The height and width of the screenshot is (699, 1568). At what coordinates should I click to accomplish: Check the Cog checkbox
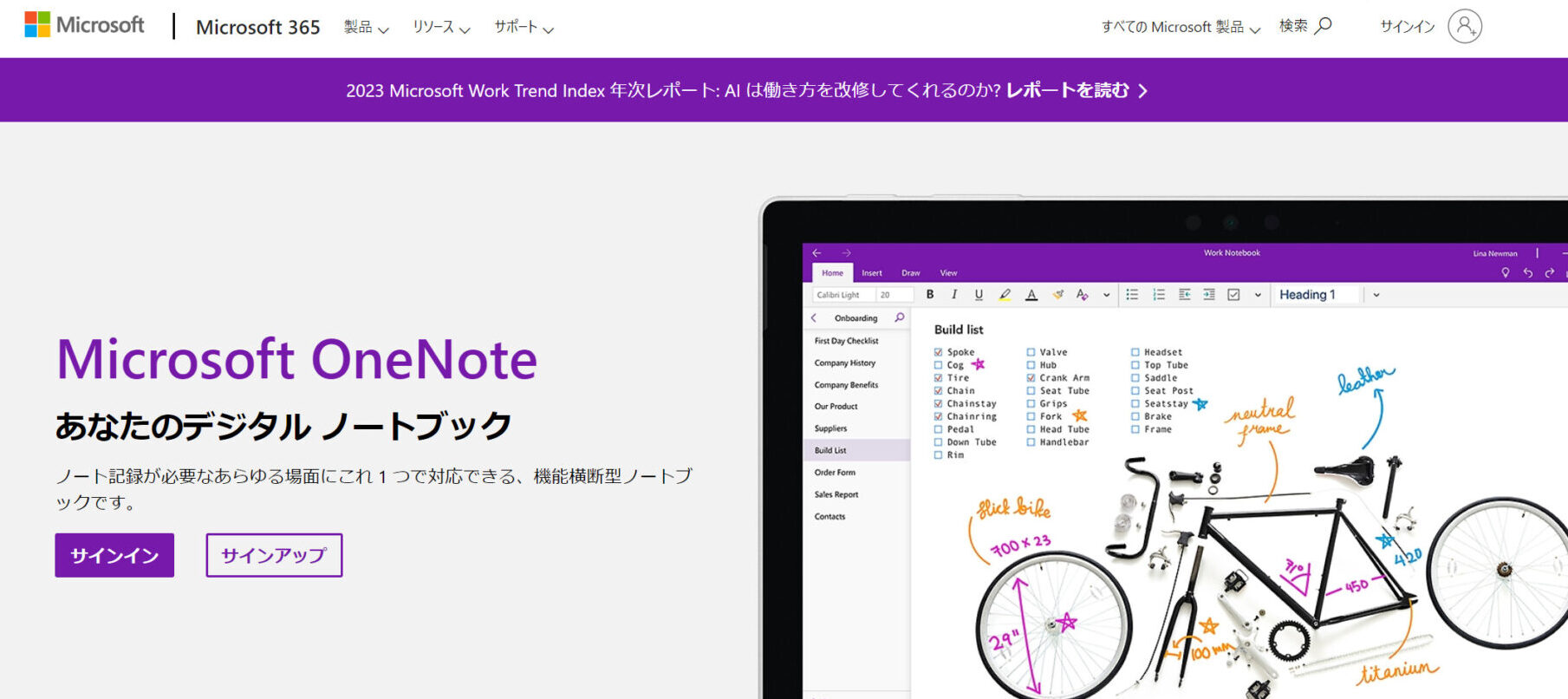point(938,365)
